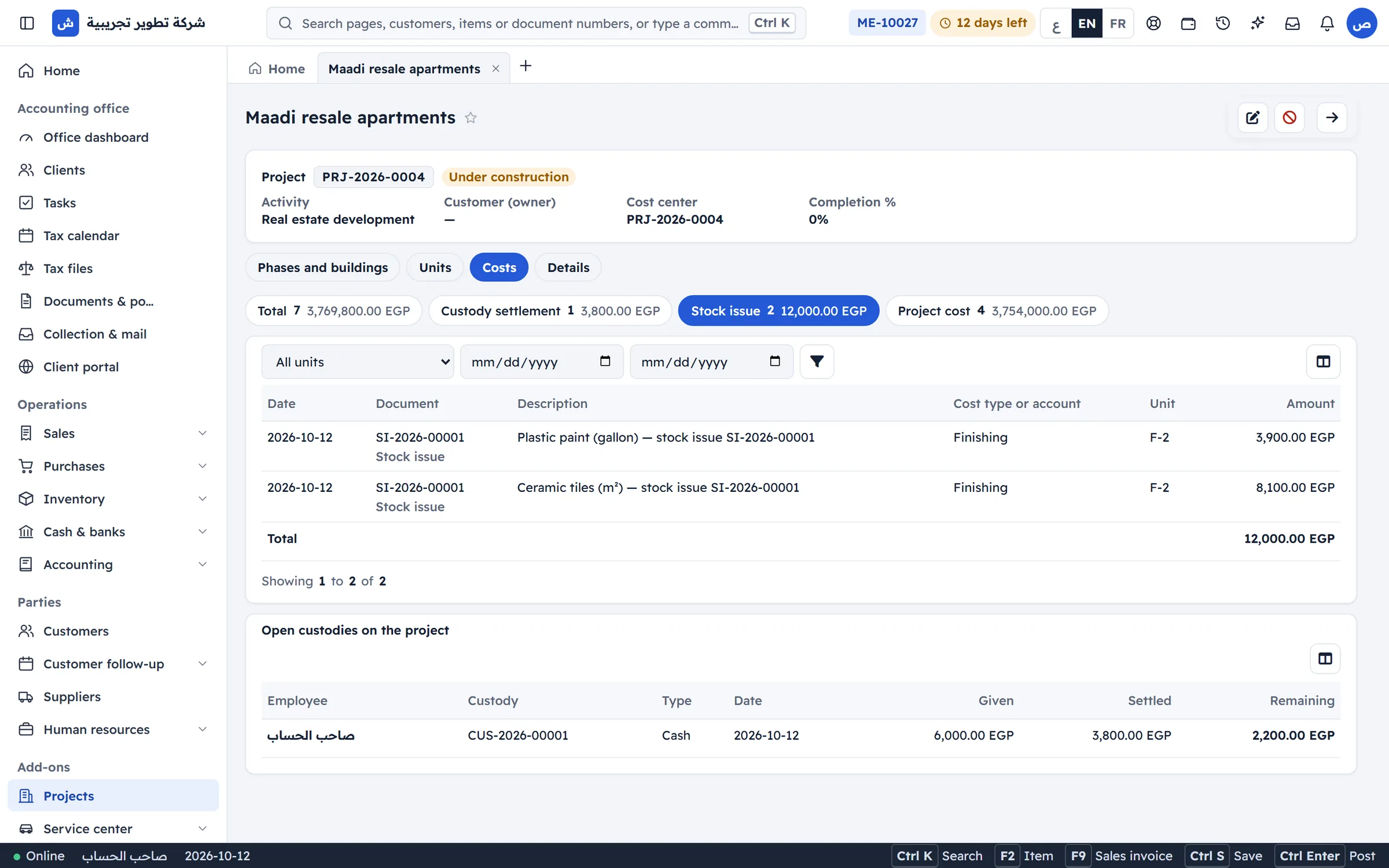Switch to Phases and buildings tab
This screenshot has width=1389, height=868.
323,267
